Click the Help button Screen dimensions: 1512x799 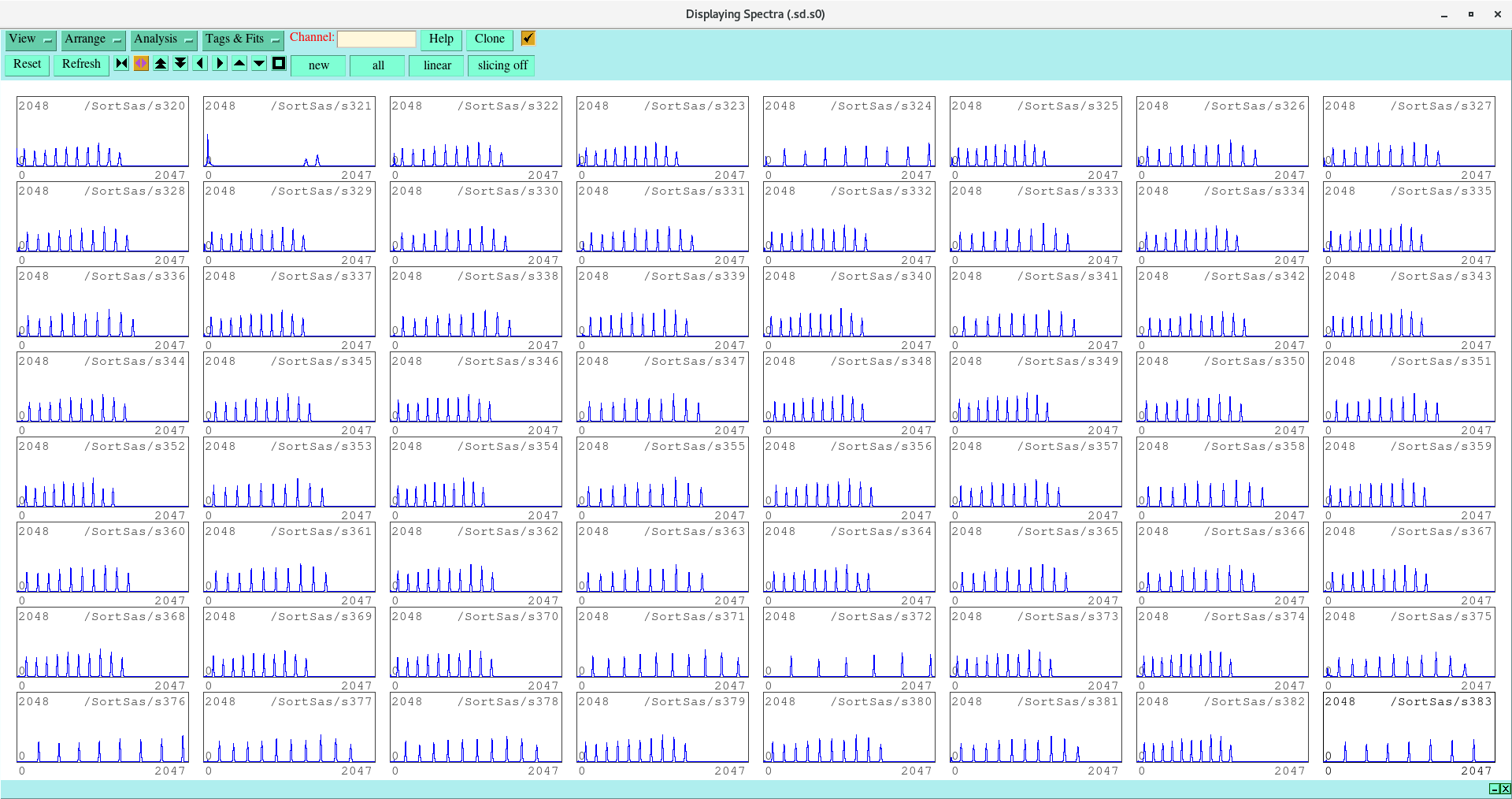click(441, 39)
